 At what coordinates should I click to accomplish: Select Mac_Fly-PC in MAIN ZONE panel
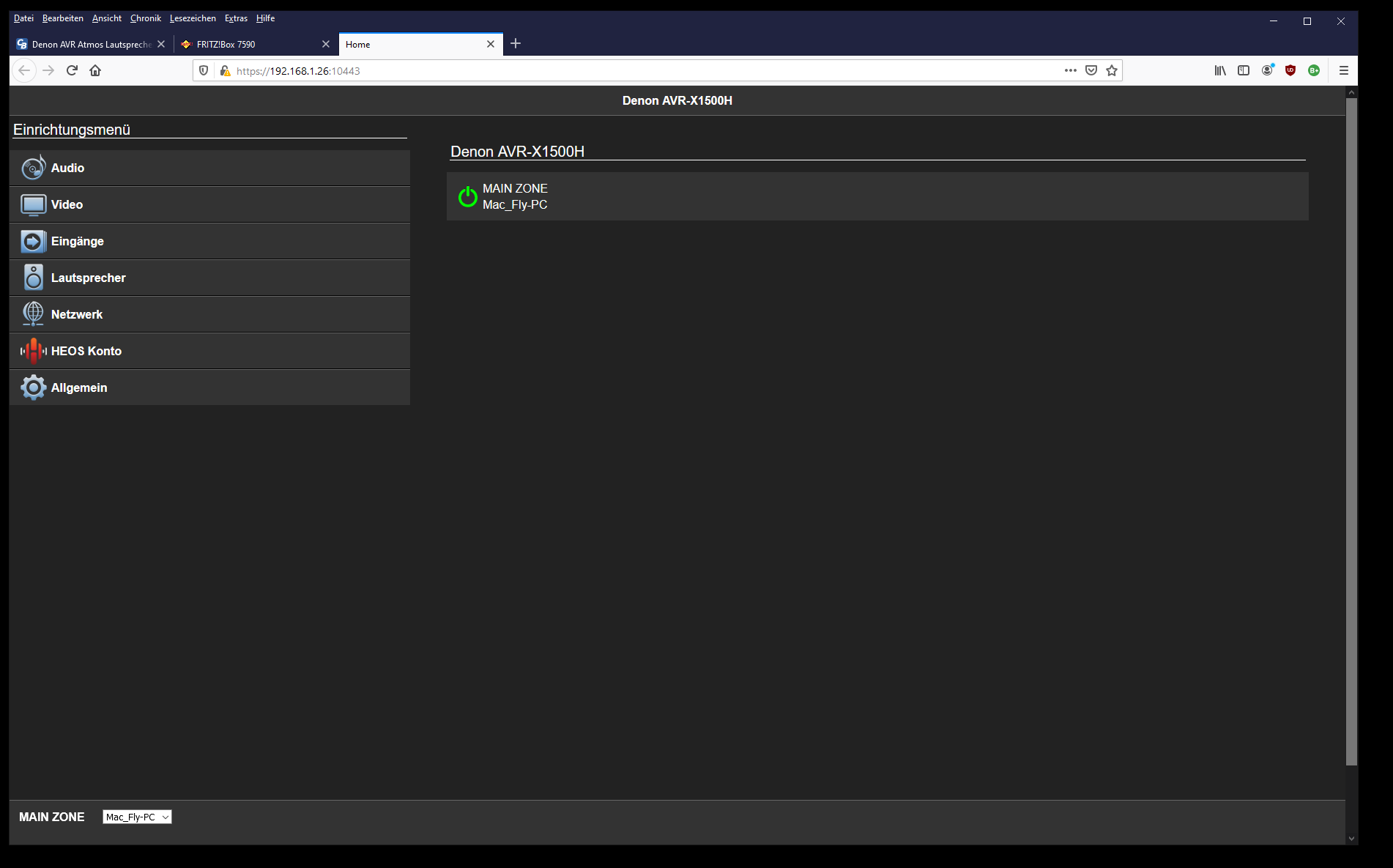coord(515,204)
